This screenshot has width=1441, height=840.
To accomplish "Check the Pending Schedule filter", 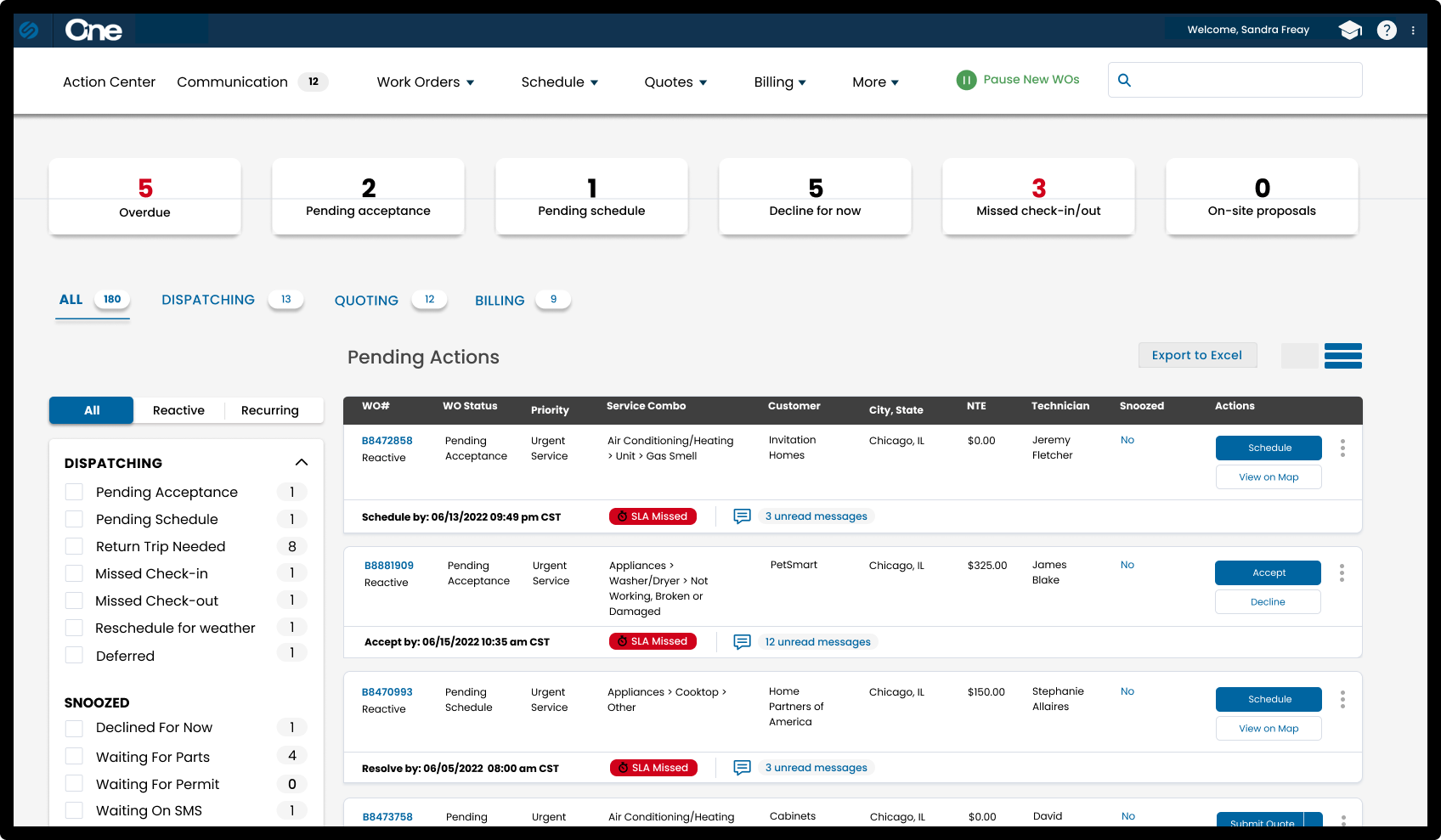I will 75,519.
